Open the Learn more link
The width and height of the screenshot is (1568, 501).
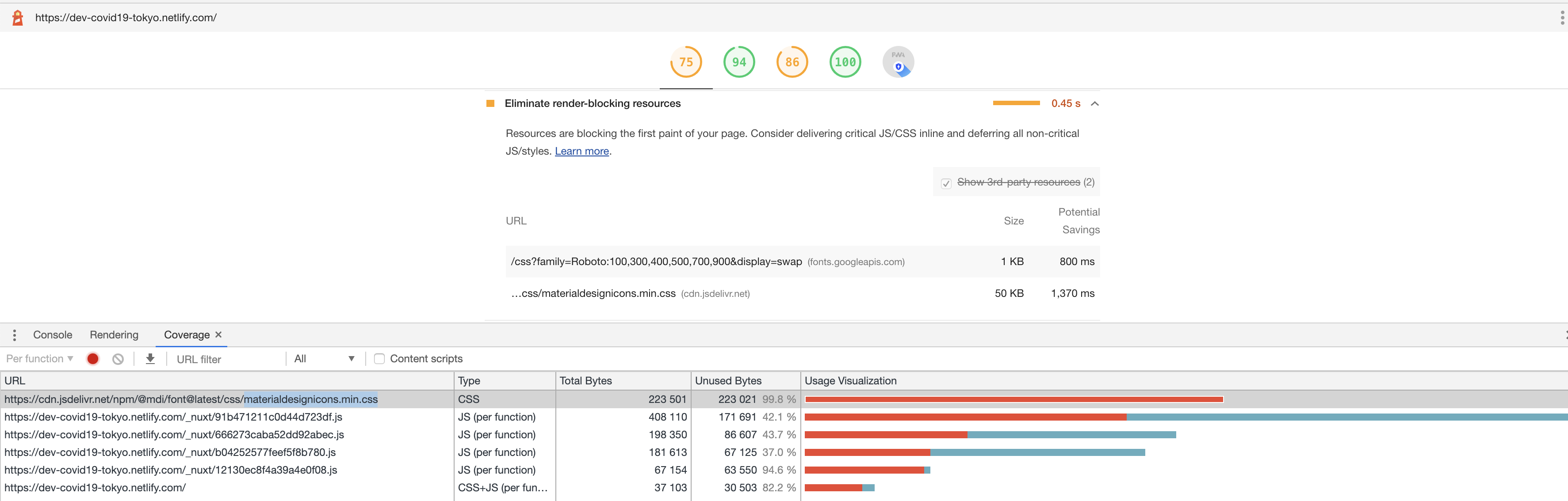pos(581,152)
